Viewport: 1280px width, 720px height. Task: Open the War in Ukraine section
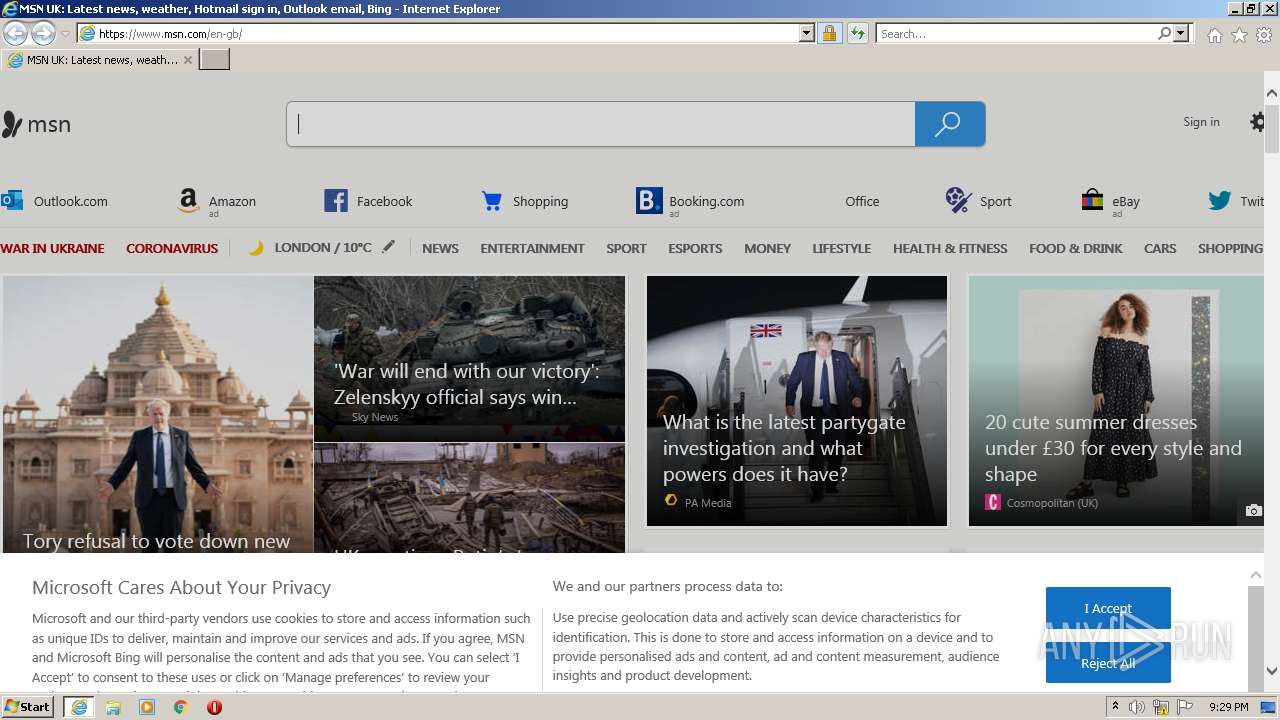(x=52, y=248)
